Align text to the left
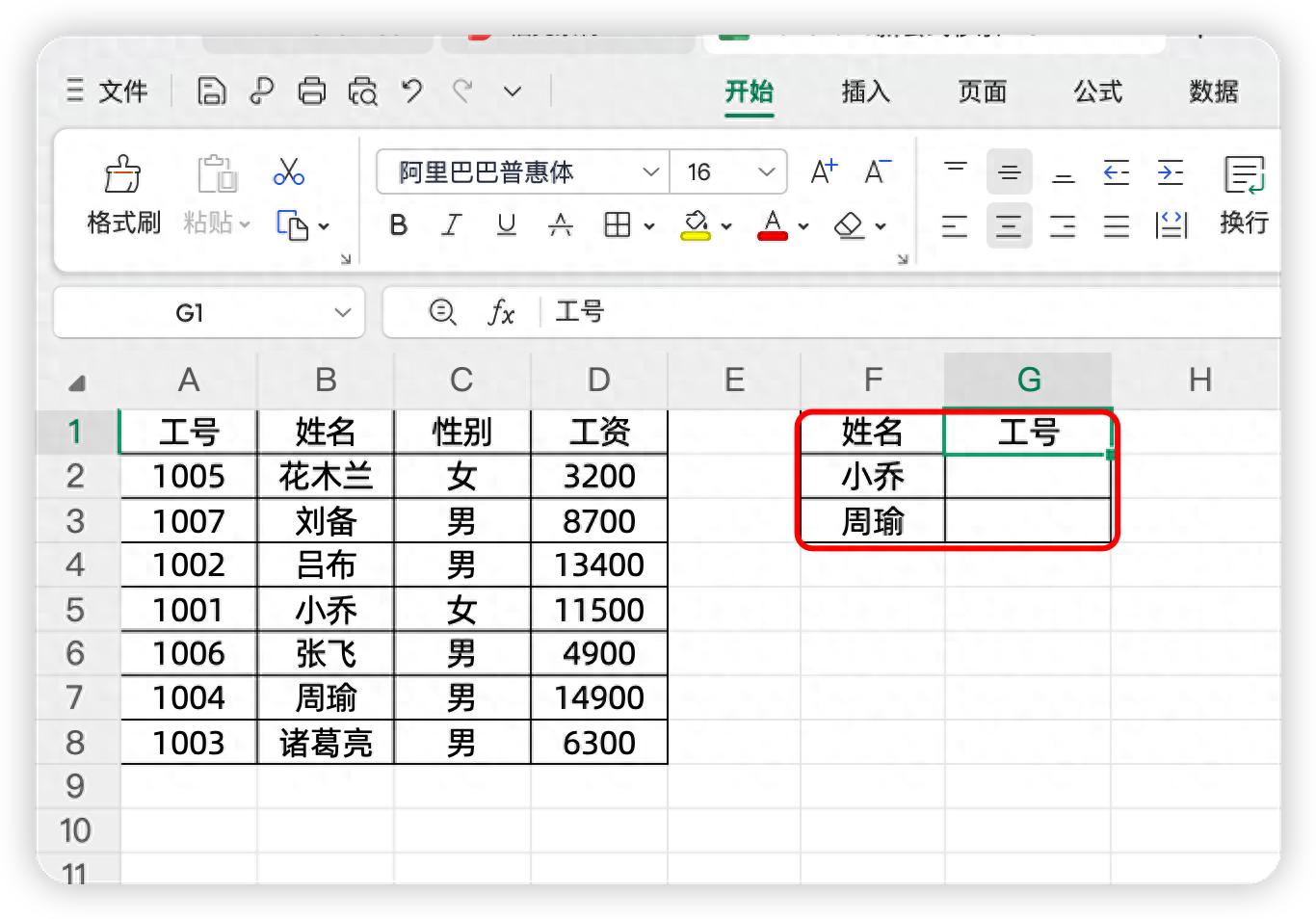 click(x=955, y=225)
